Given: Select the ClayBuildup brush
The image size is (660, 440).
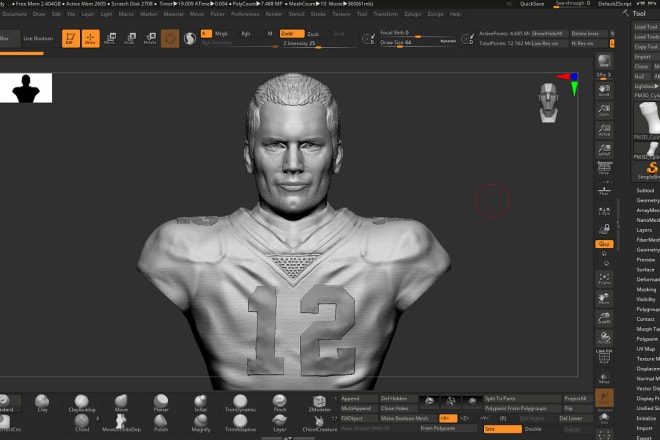Looking at the screenshot, I should (82, 403).
